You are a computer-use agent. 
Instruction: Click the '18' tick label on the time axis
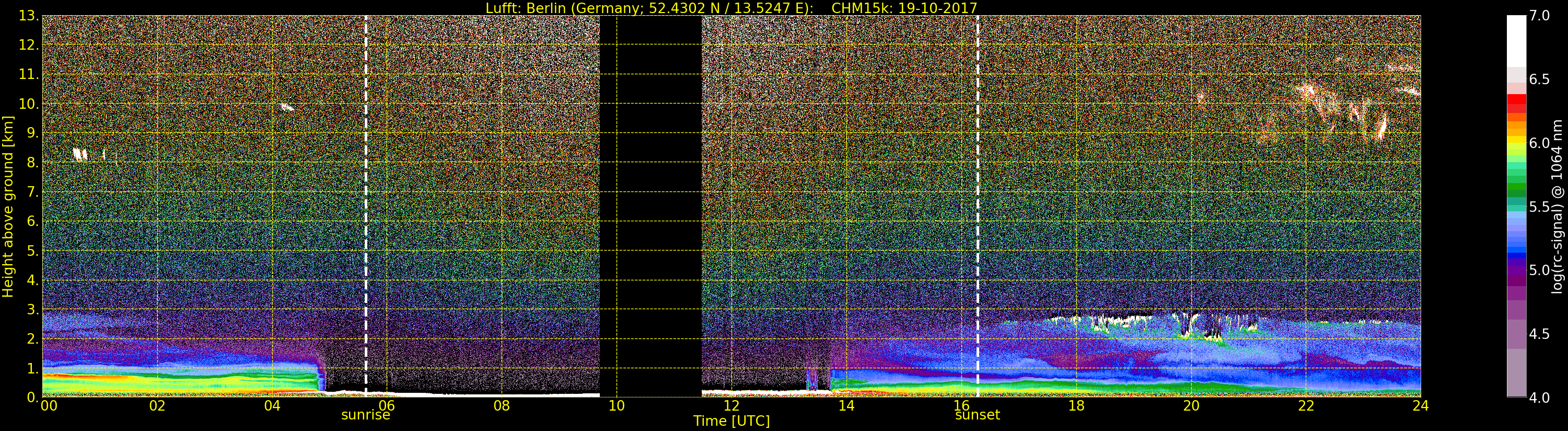[x=1076, y=406]
